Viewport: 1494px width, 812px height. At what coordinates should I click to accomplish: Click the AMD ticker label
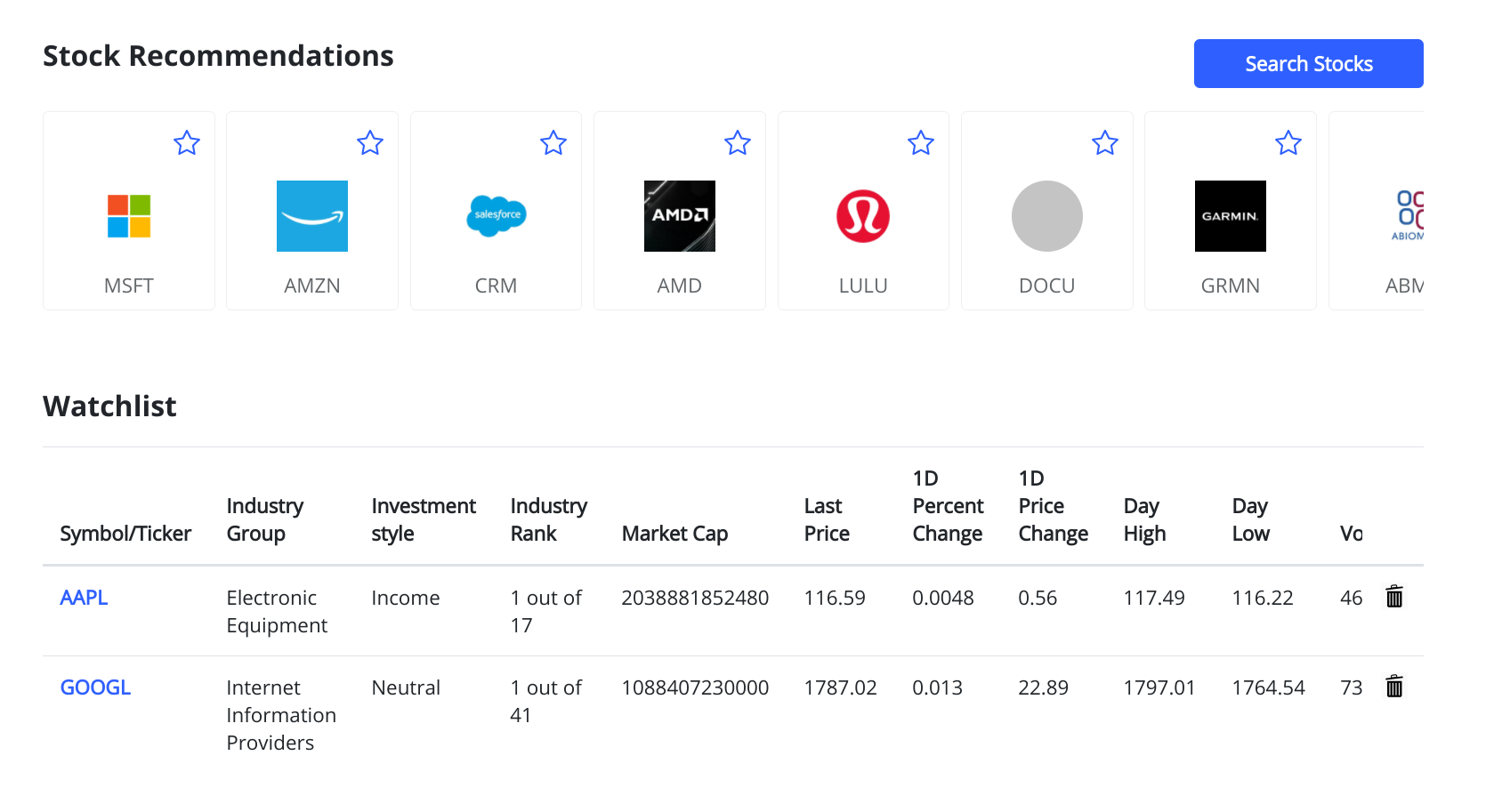(x=680, y=285)
